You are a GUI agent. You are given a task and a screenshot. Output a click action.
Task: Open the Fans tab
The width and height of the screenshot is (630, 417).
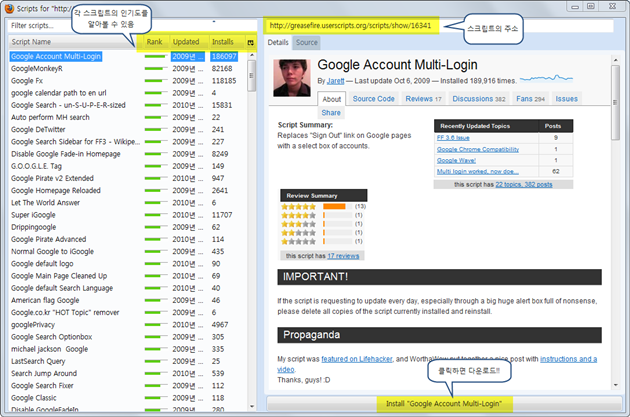530,99
